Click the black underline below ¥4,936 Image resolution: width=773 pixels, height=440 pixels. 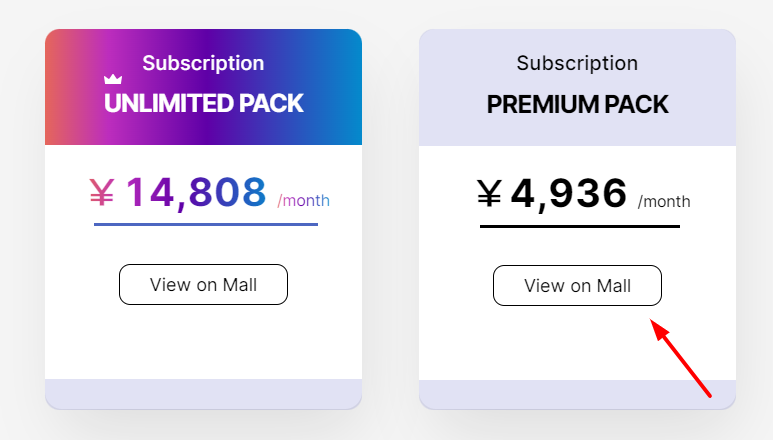(x=579, y=226)
